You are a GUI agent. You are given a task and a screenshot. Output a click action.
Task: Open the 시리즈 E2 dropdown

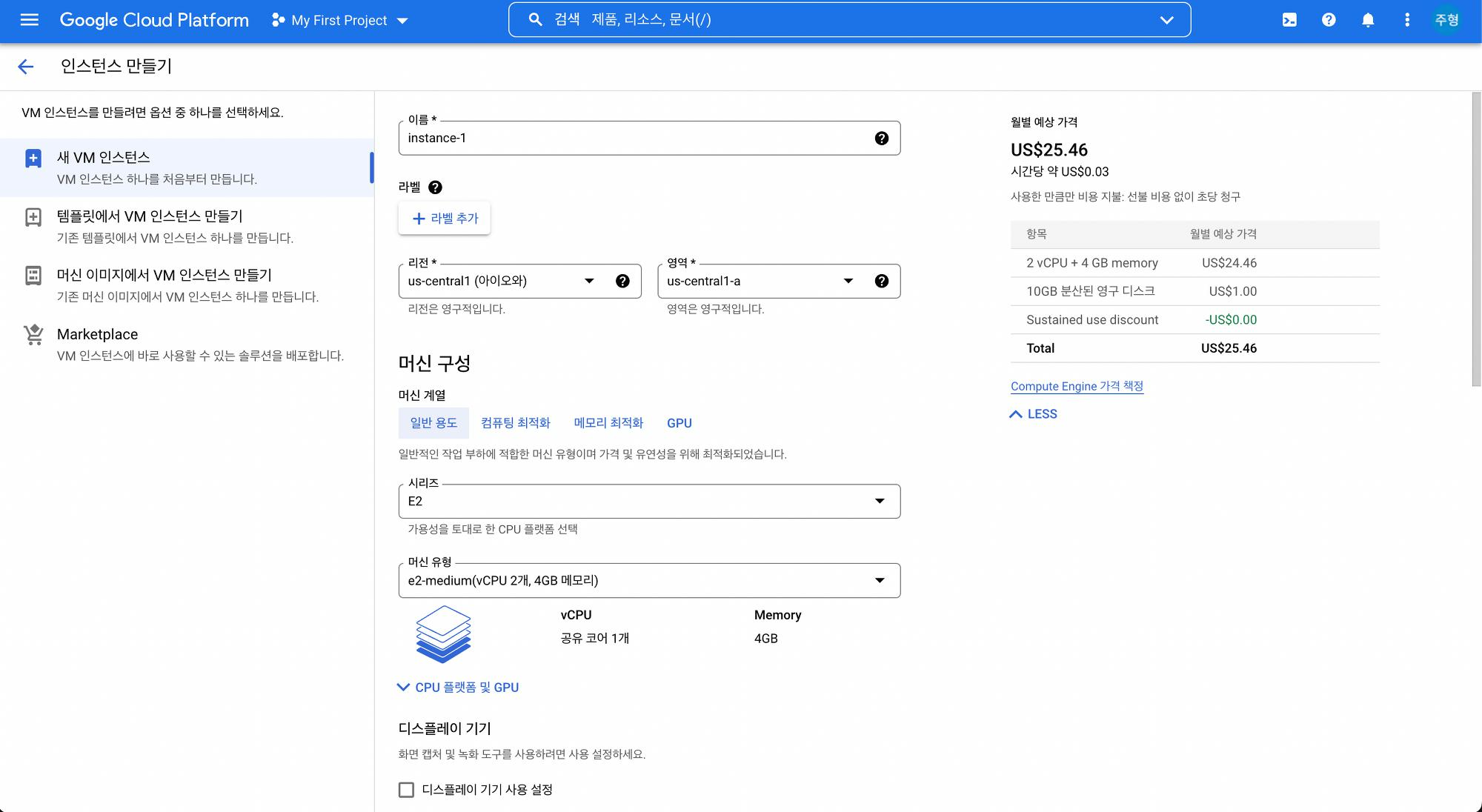[648, 502]
